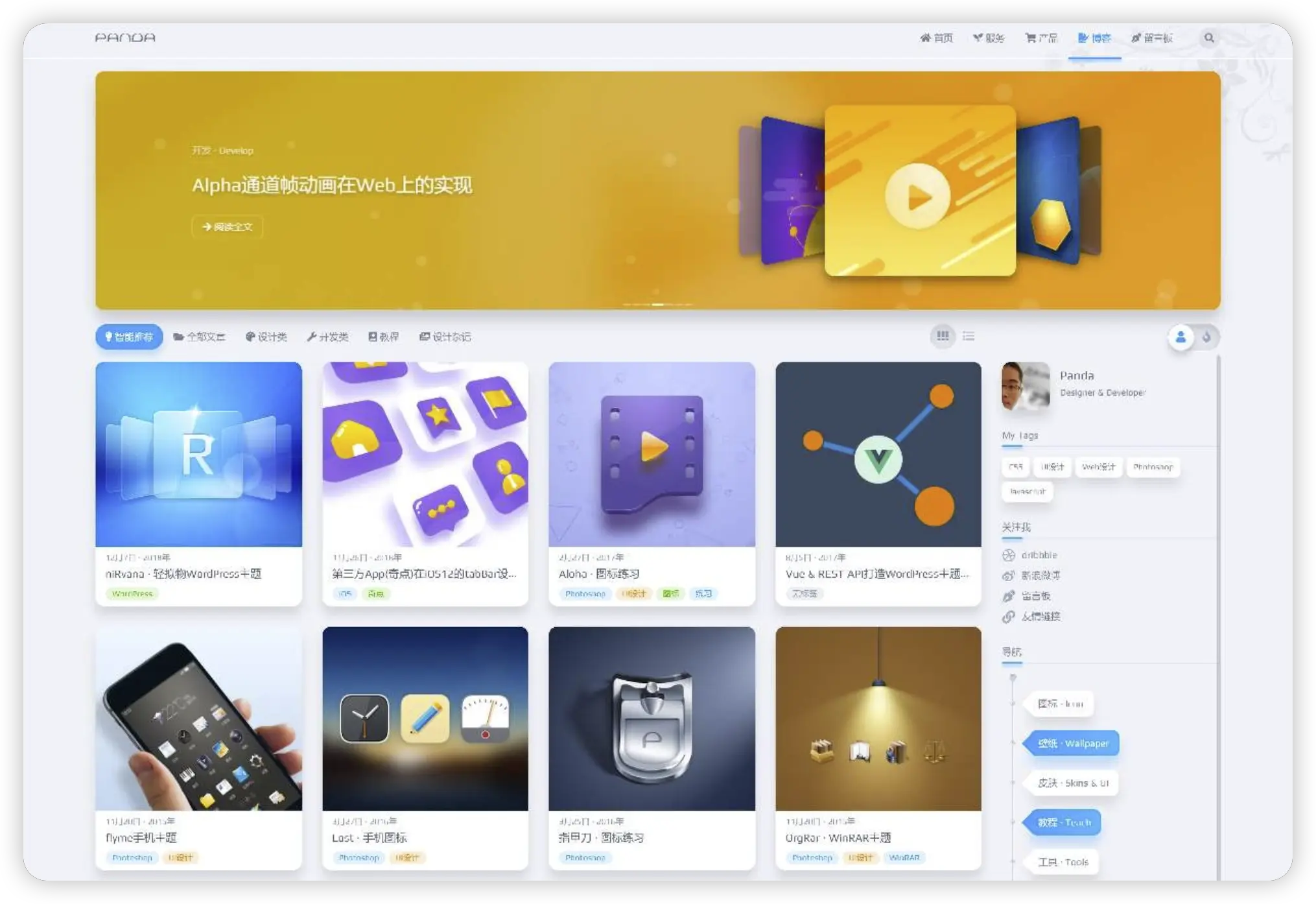Switch to list view layout icon

(x=969, y=336)
